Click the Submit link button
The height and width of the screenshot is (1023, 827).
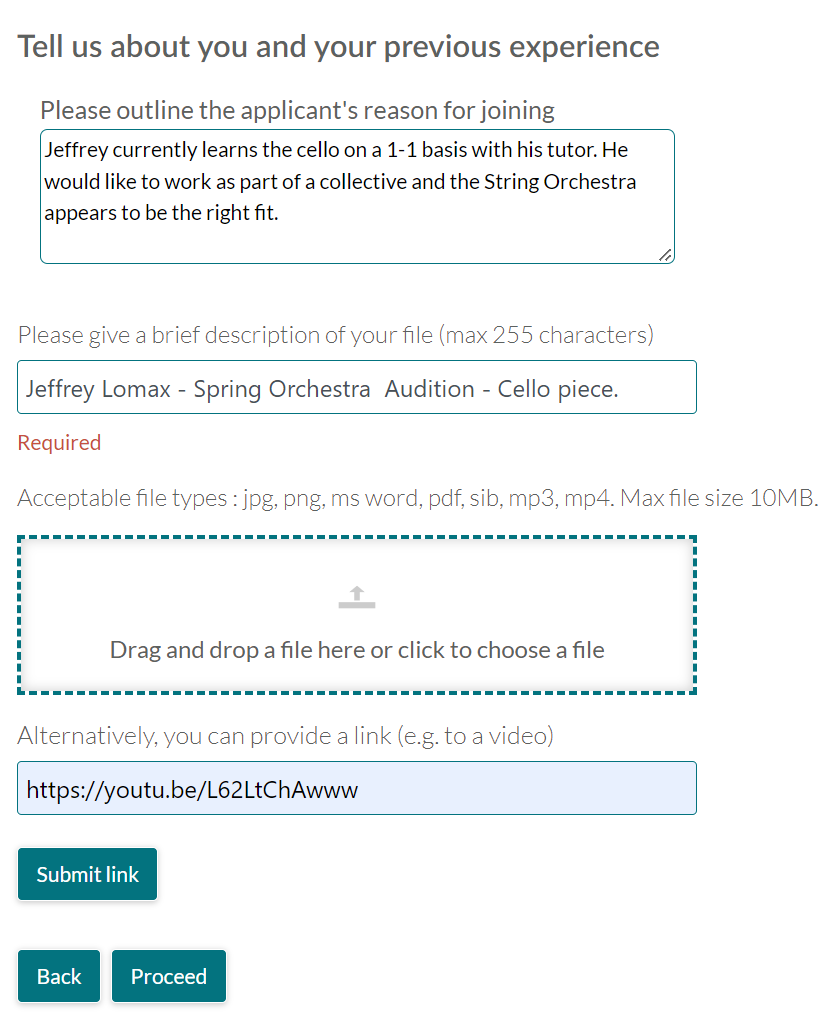(x=87, y=874)
